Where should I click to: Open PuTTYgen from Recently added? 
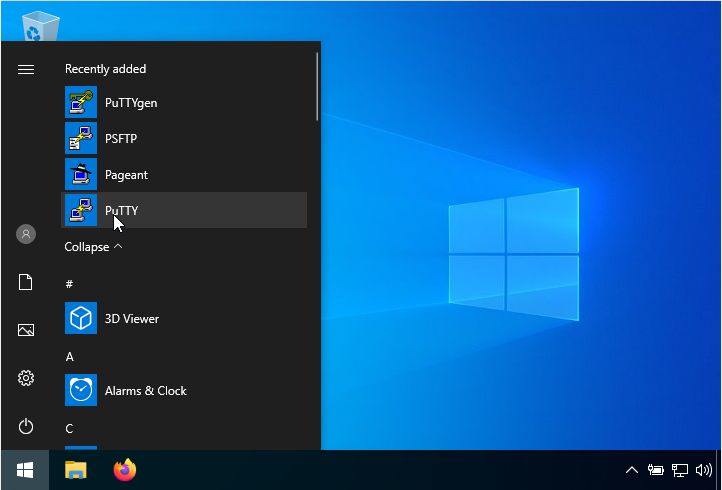[x=184, y=102]
